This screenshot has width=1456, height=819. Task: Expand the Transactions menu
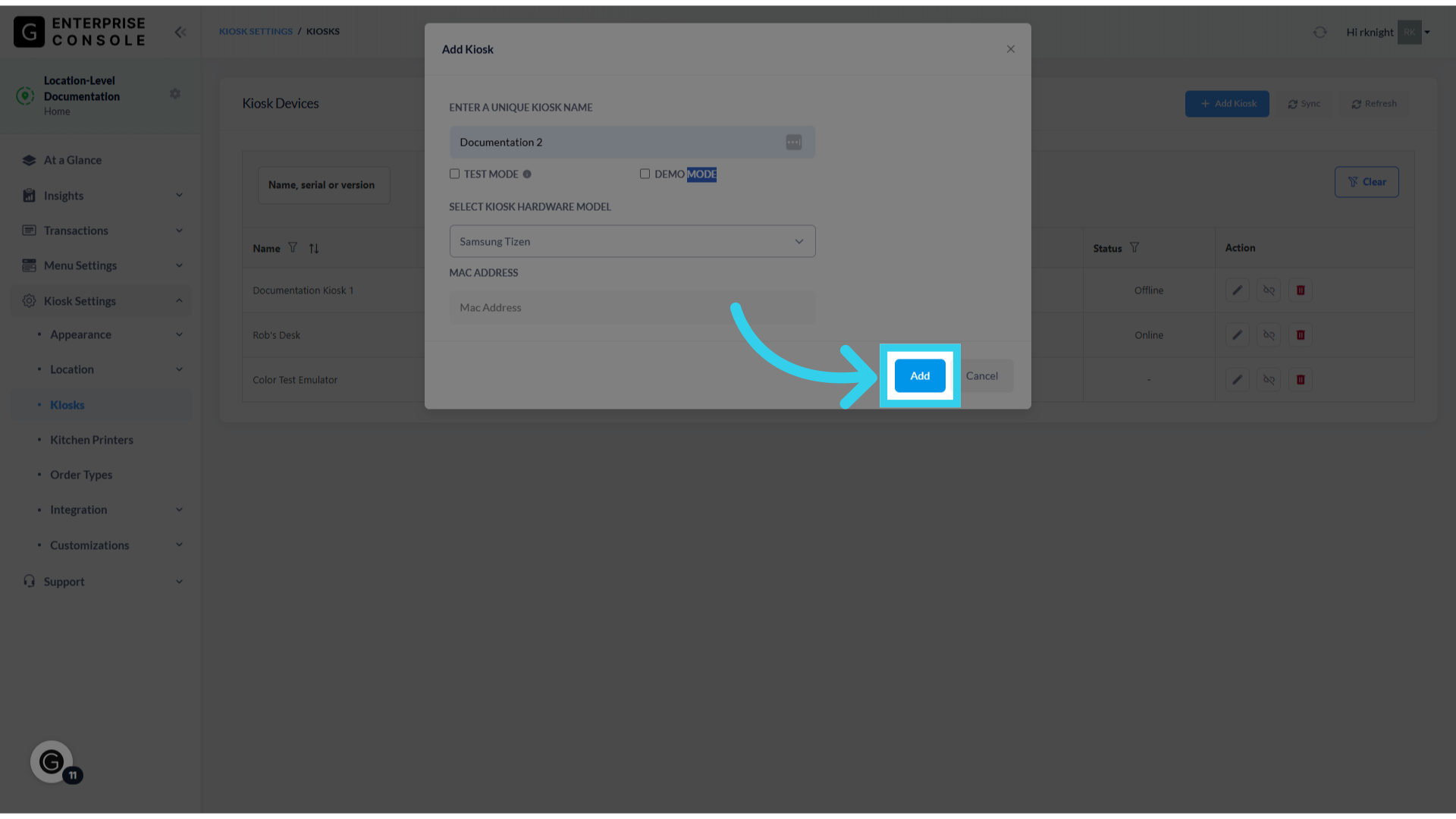pos(100,231)
